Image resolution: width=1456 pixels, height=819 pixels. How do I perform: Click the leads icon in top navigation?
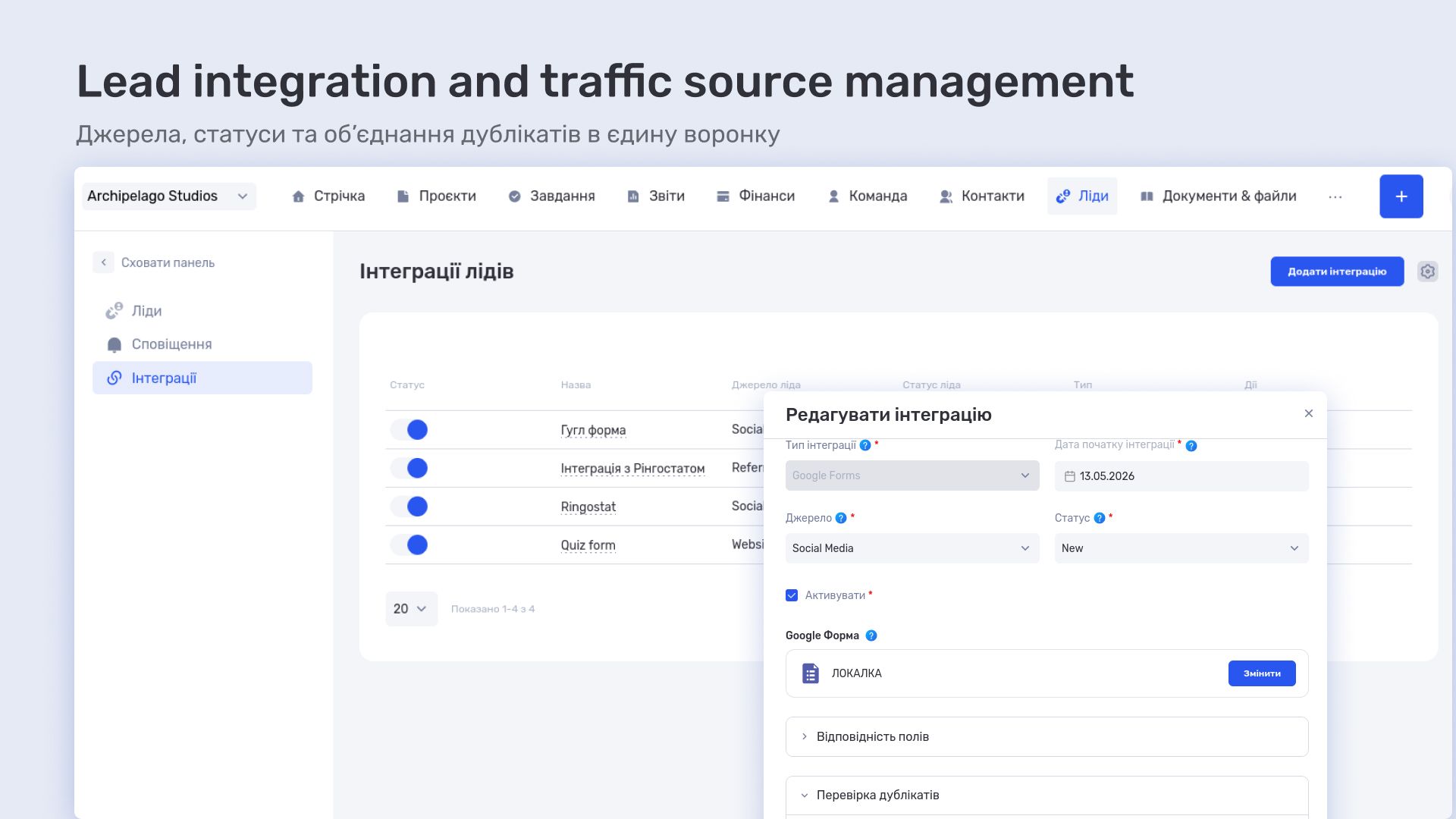point(1063,196)
